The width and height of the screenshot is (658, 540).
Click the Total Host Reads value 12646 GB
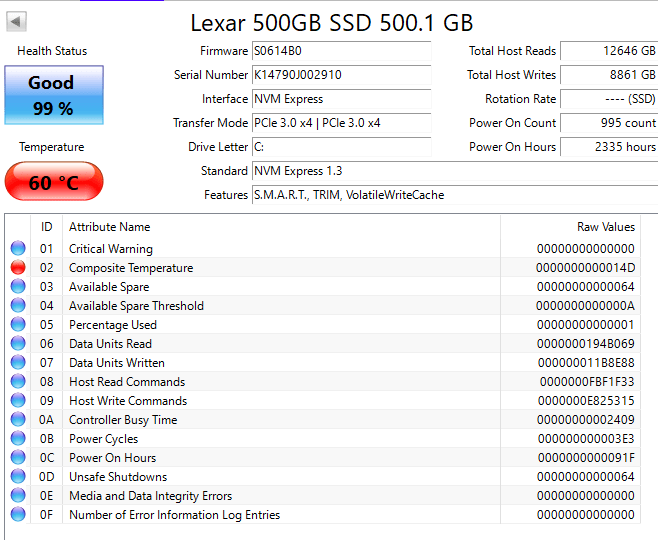pos(609,51)
